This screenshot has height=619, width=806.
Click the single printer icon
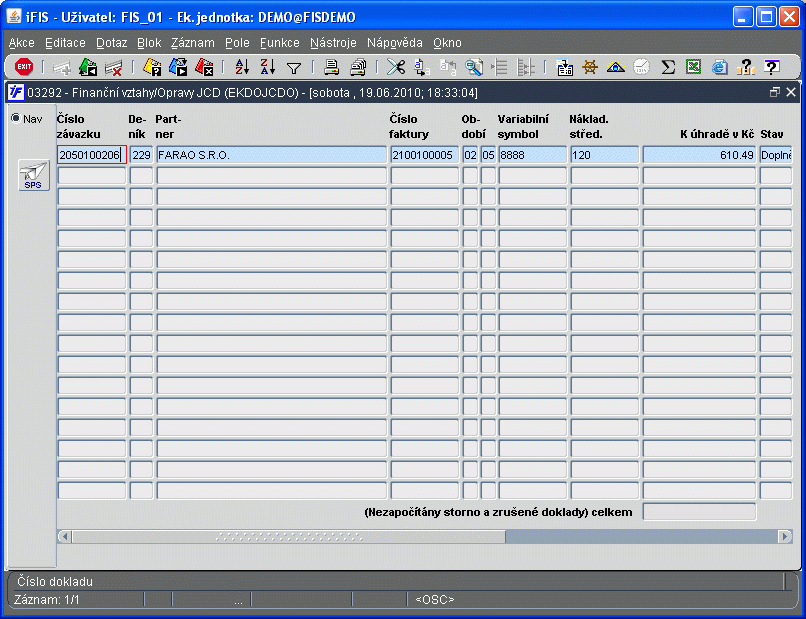332,67
